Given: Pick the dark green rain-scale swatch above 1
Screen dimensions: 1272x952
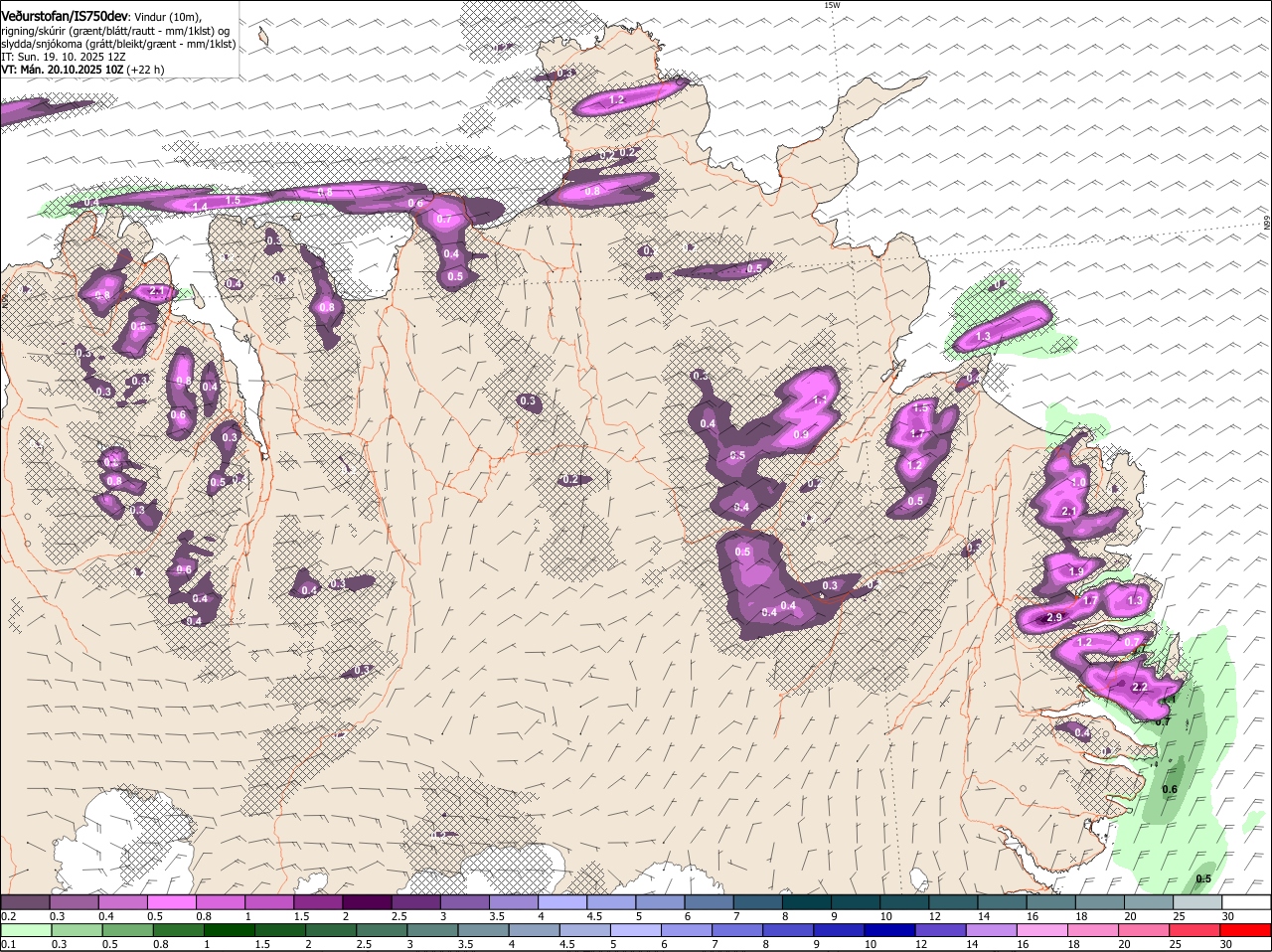Looking at the screenshot, I should (230, 930).
